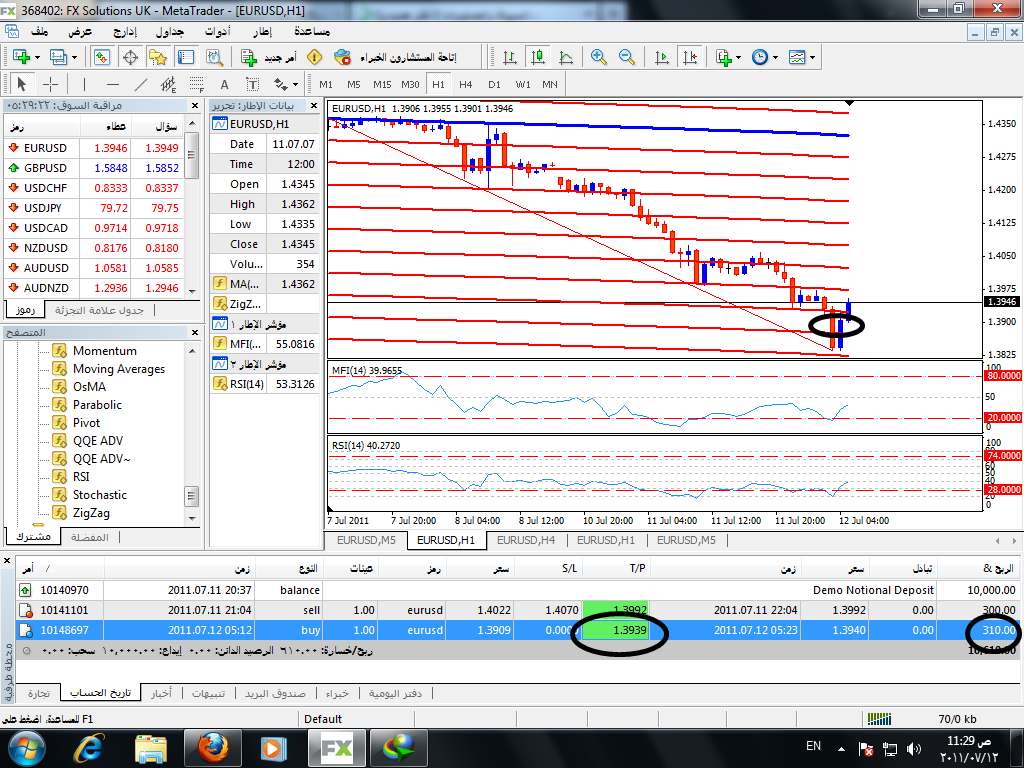Select the cursor arrow tool
The image size is (1024, 768).
pos(22,84)
